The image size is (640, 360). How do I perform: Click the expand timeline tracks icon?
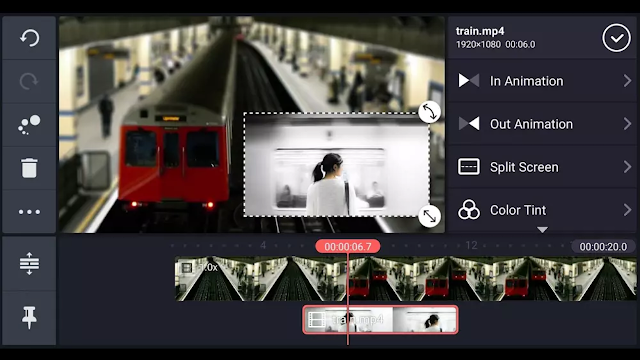pos(29,263)
